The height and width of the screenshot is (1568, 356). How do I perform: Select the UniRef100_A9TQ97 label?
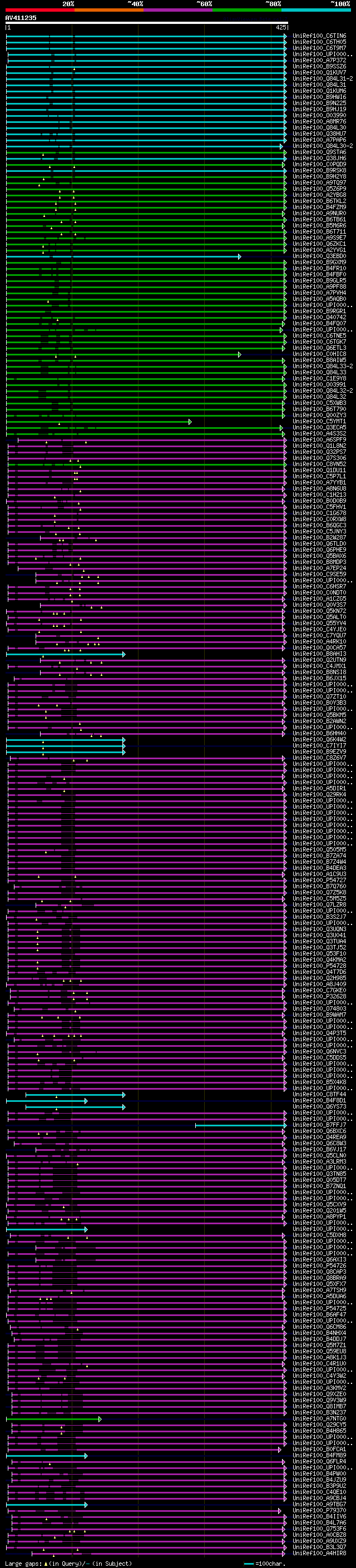point(319,182)
